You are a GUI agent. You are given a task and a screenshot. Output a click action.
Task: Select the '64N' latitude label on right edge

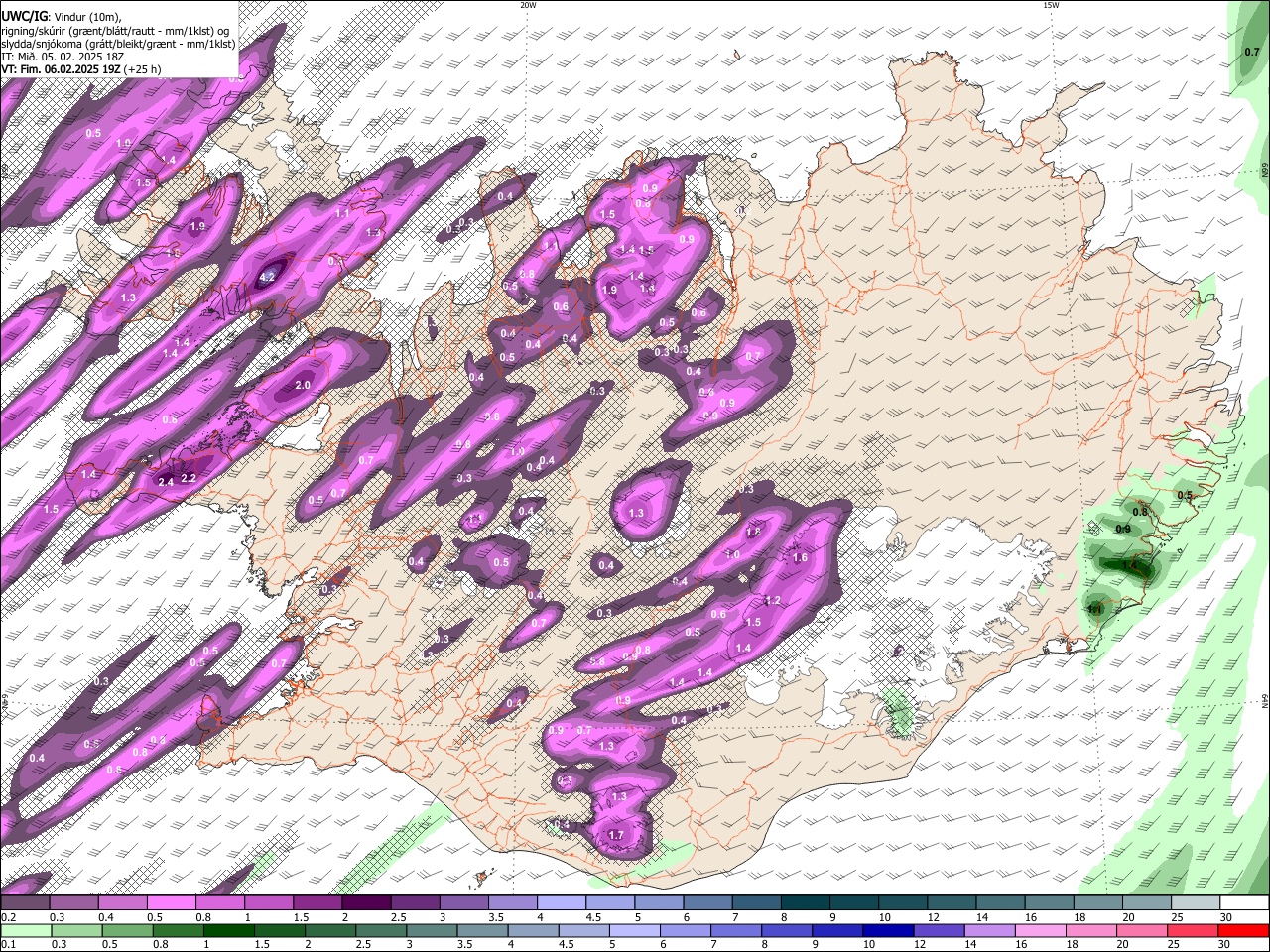pyautogui.click(x=1265, y=701)
